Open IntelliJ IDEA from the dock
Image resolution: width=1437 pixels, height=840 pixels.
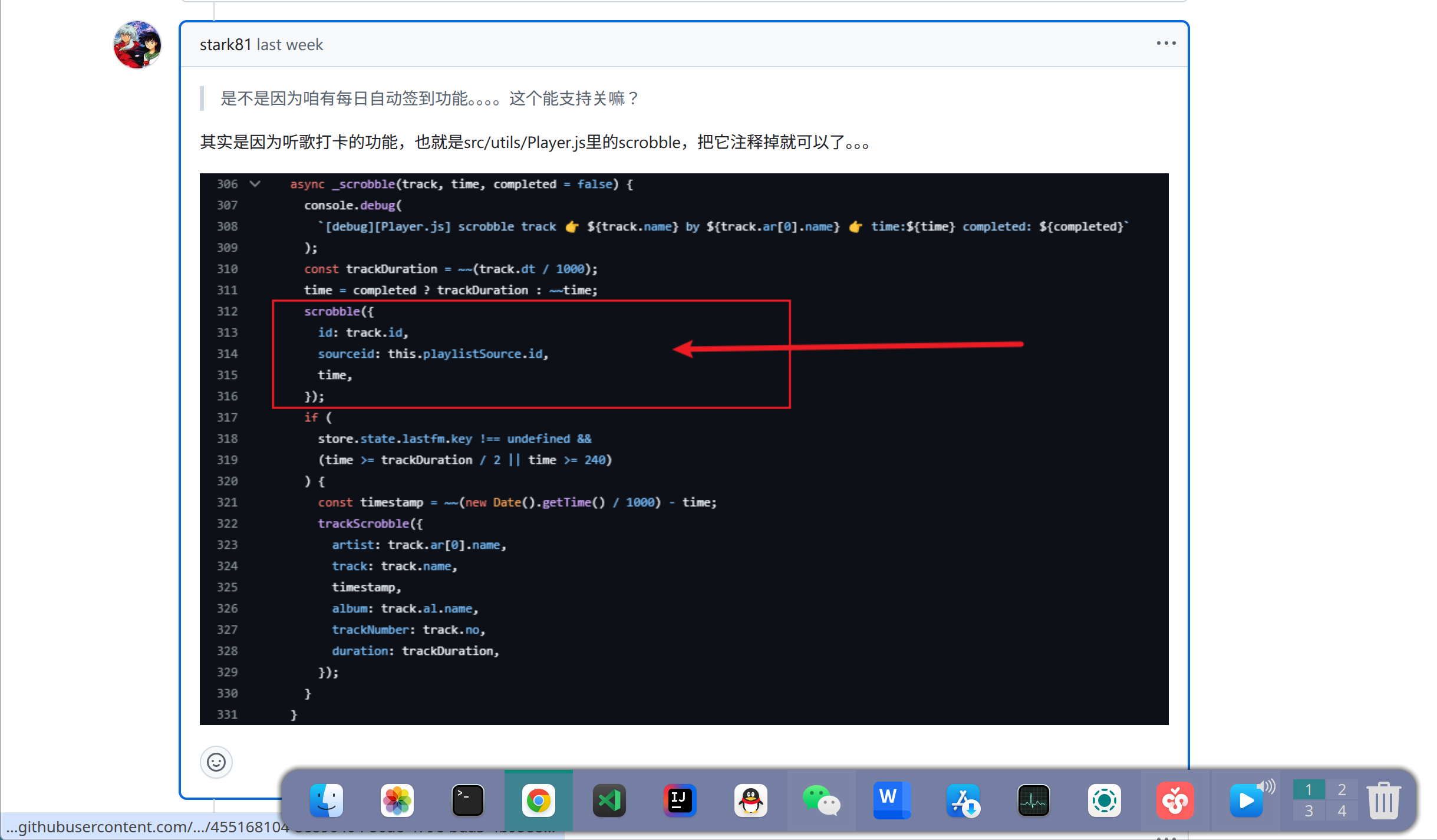coord(680,801)
